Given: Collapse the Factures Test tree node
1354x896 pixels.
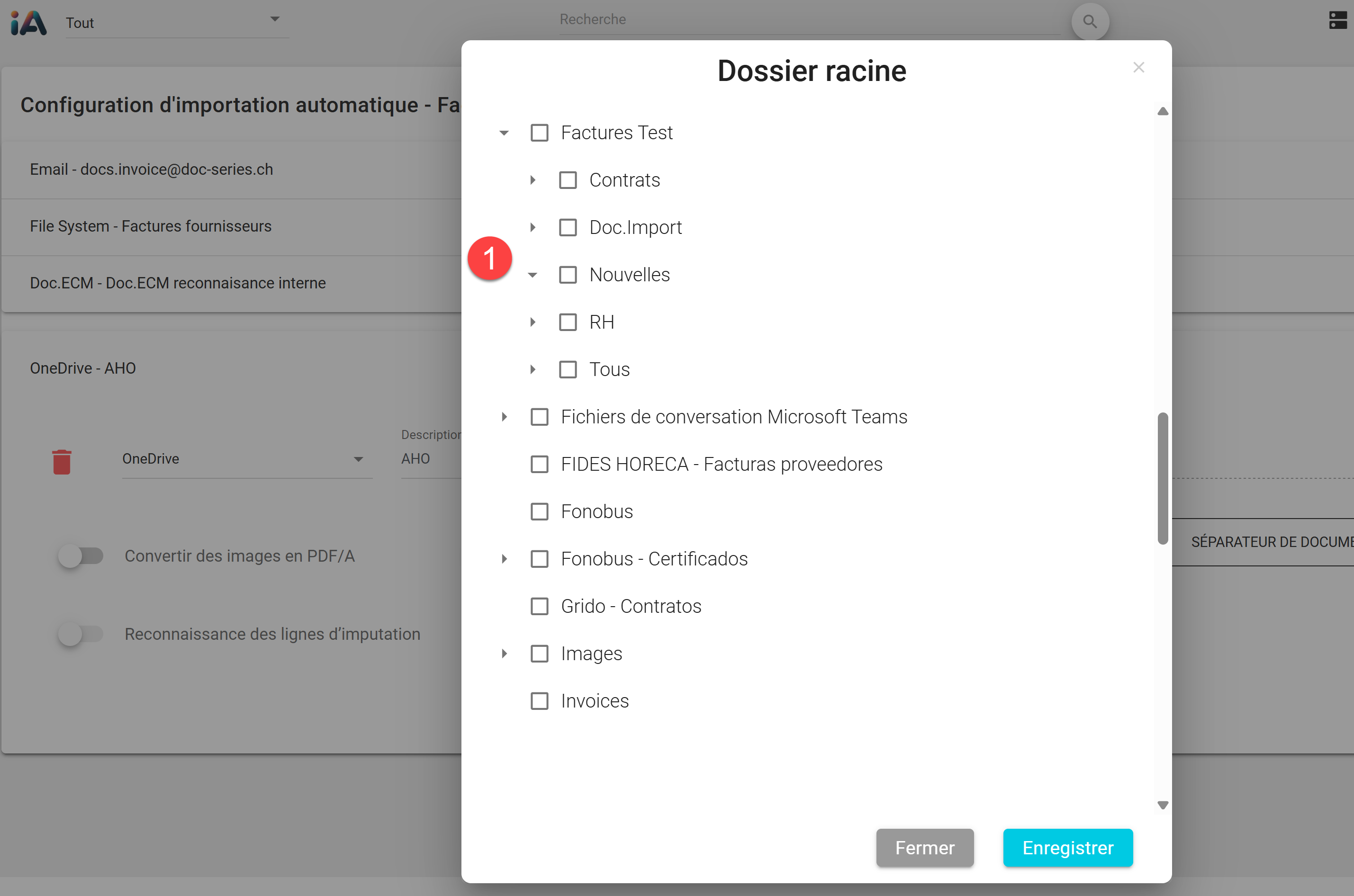Looking at the screenshot, I should 504,133.
